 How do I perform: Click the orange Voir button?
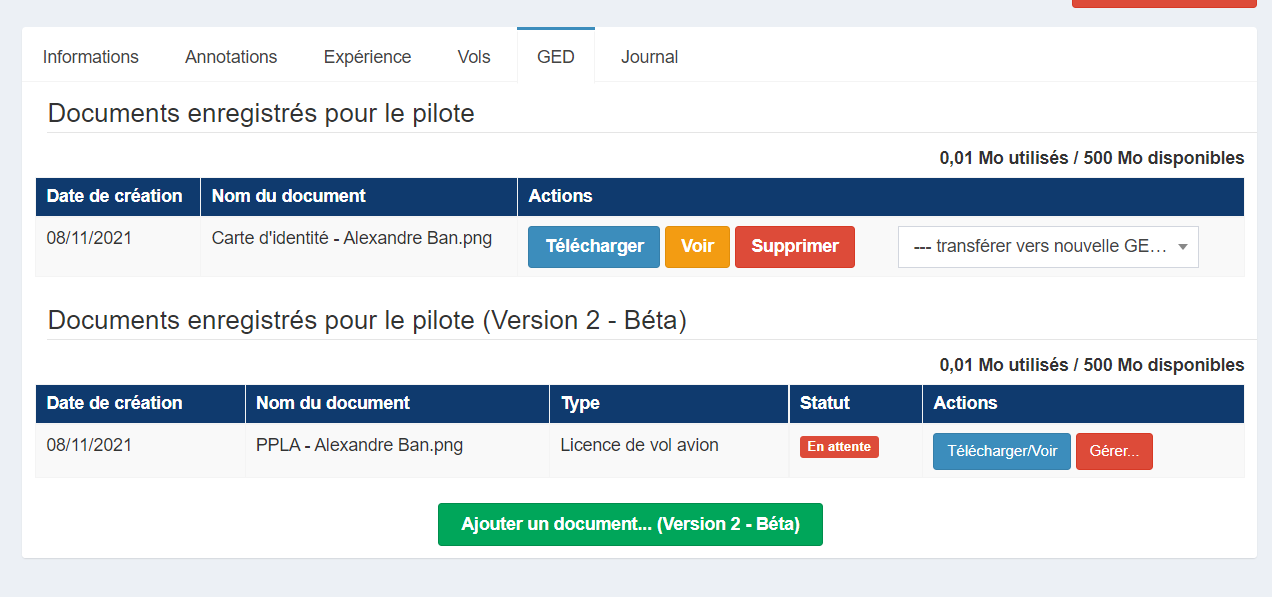click(697, 247)
